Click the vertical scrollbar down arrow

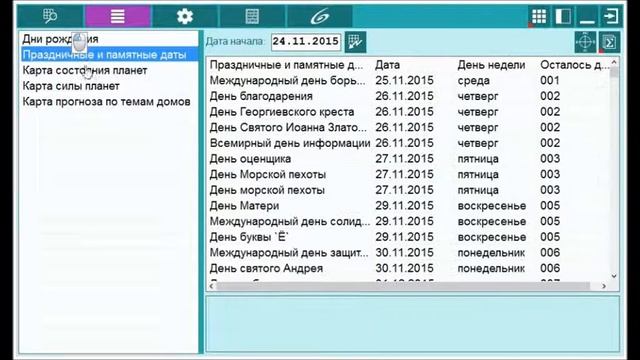(614, 276)
